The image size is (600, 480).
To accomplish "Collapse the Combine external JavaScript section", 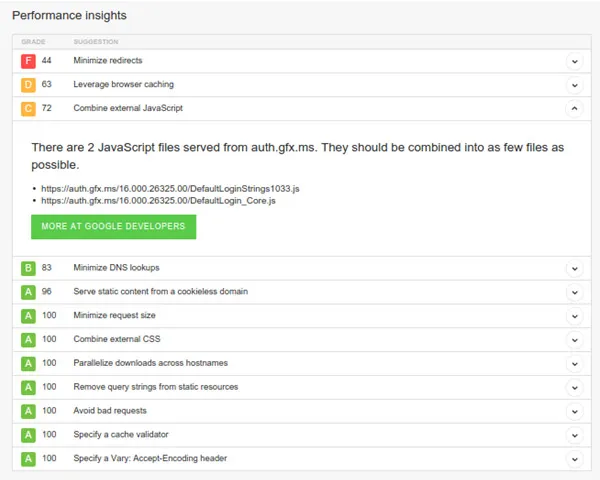I will tap(574, 108).
